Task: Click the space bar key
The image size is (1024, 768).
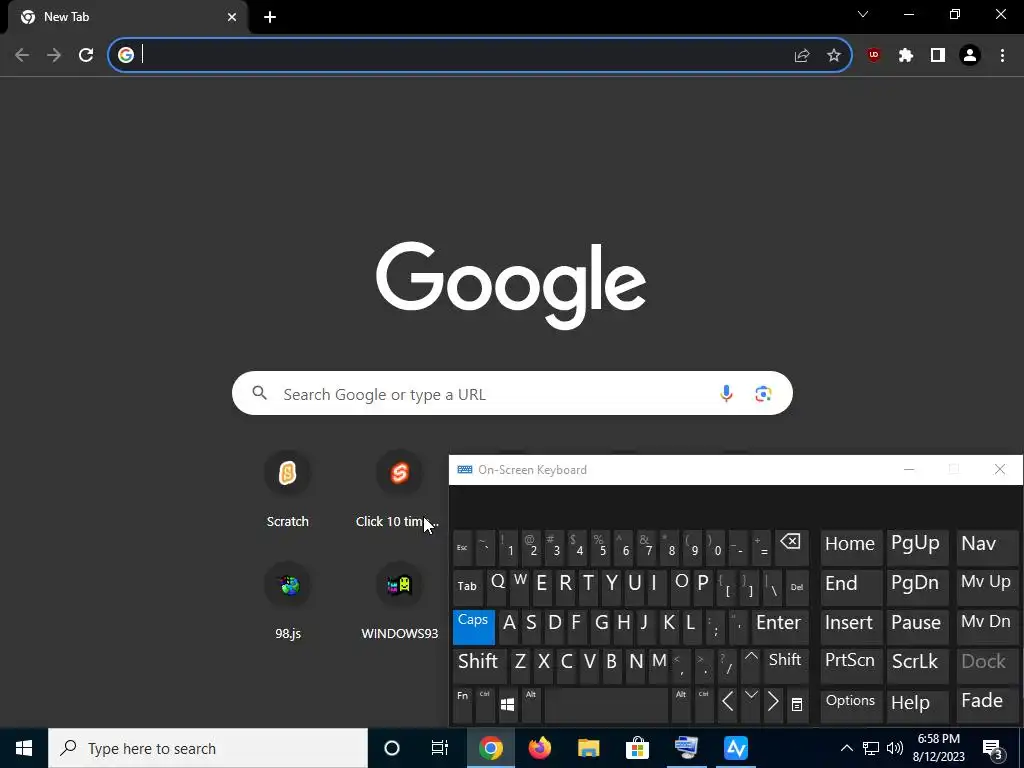Action: [x=606, y=705]
